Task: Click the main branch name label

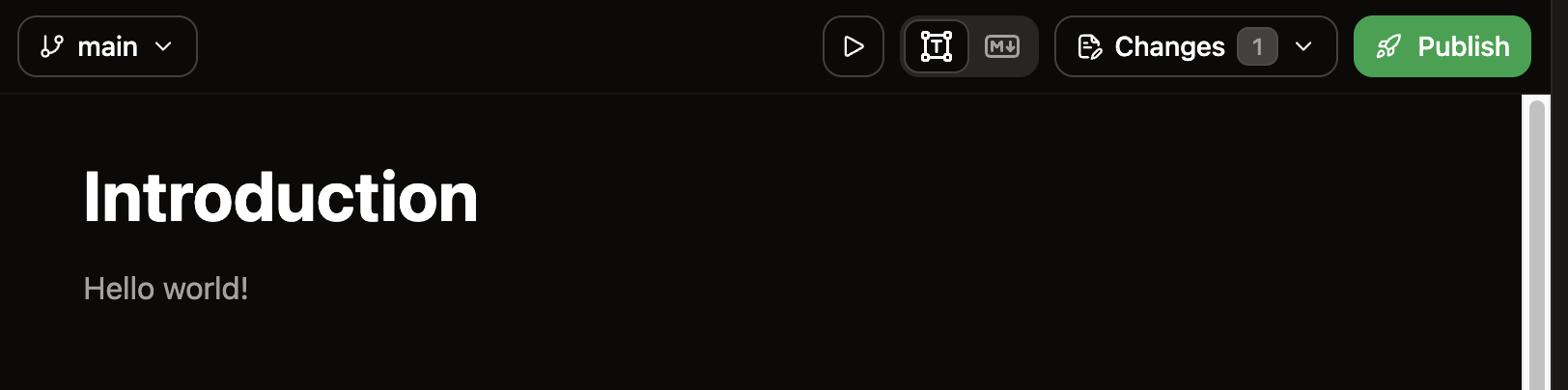Action: [107, 46]
